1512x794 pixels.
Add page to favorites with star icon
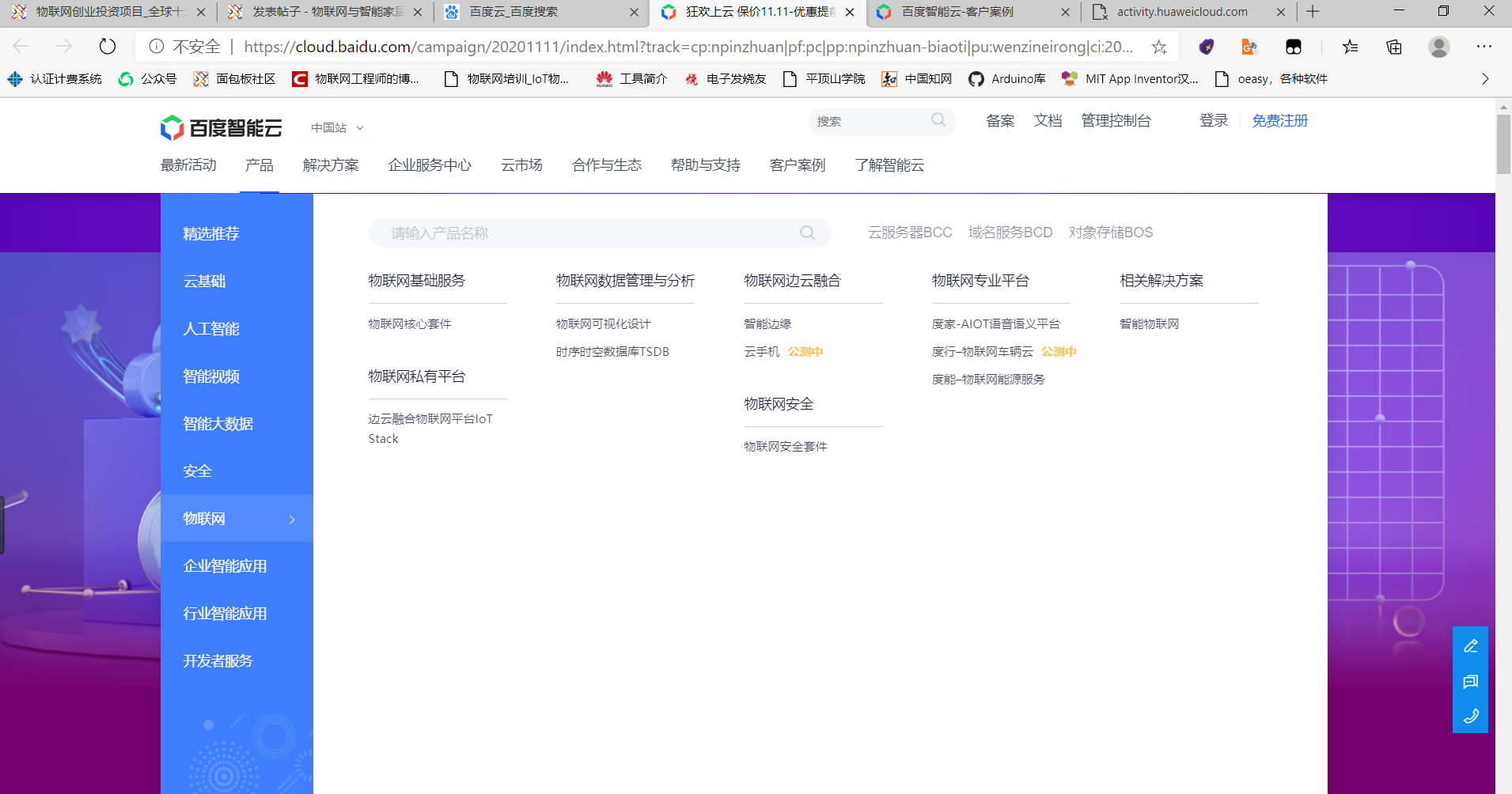click(x=1159, y=47)
